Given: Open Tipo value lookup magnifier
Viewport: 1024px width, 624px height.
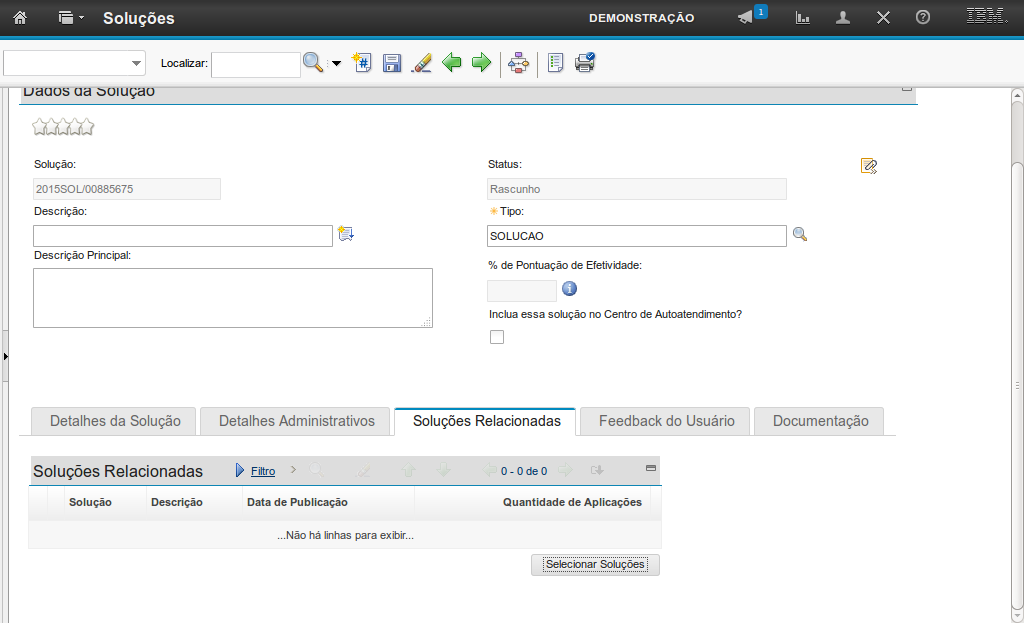Looking at the screenshot, I should (800, 235).
